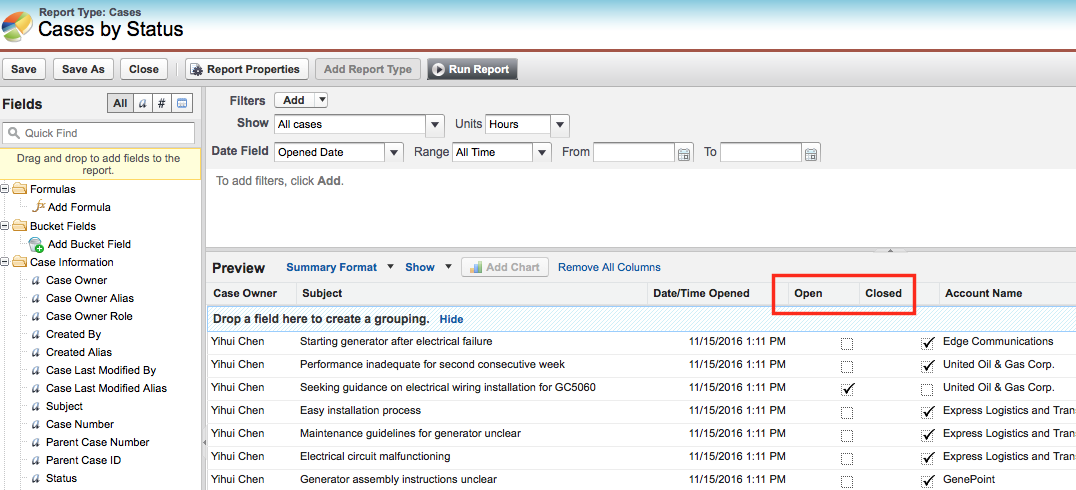Toggle Closed checkbox for Generator assembly row

[928, 481]
